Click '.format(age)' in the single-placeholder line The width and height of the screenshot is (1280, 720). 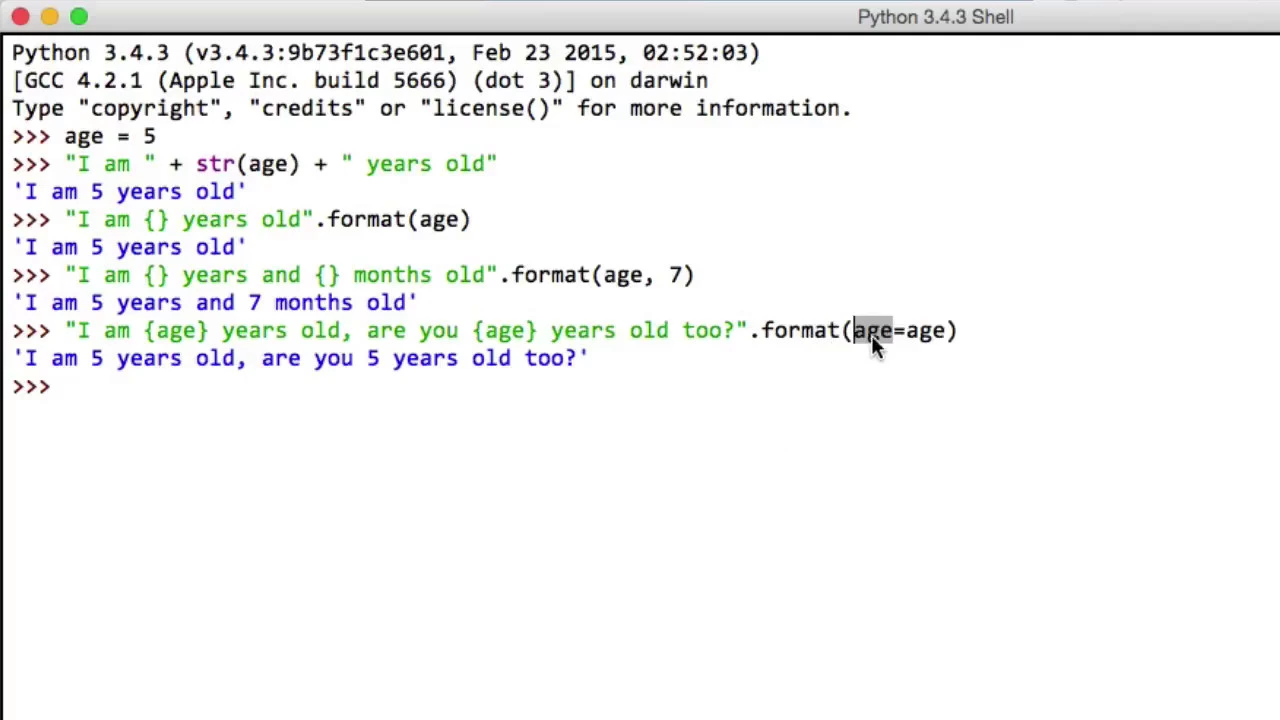coord(393,220)
